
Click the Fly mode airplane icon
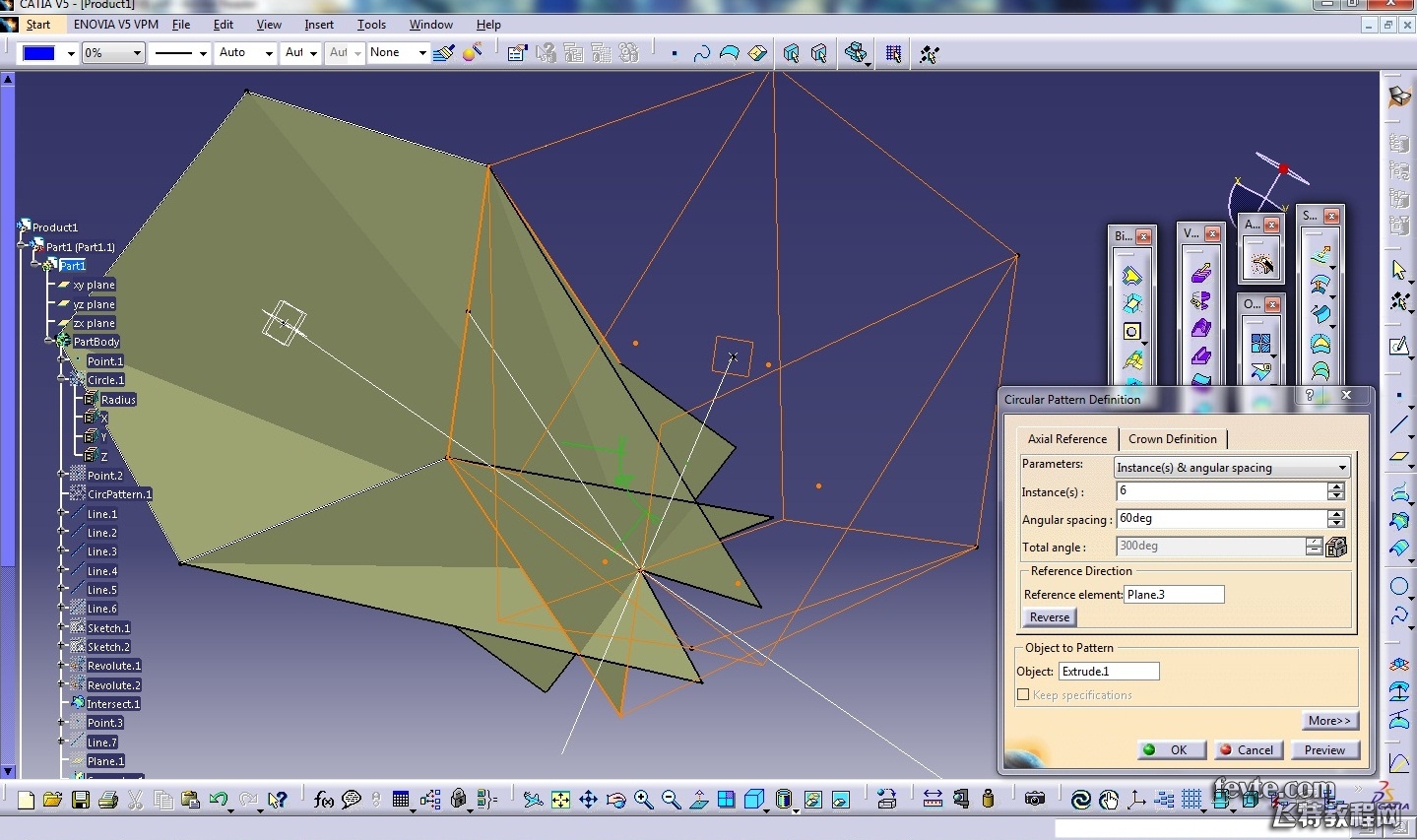533,800
